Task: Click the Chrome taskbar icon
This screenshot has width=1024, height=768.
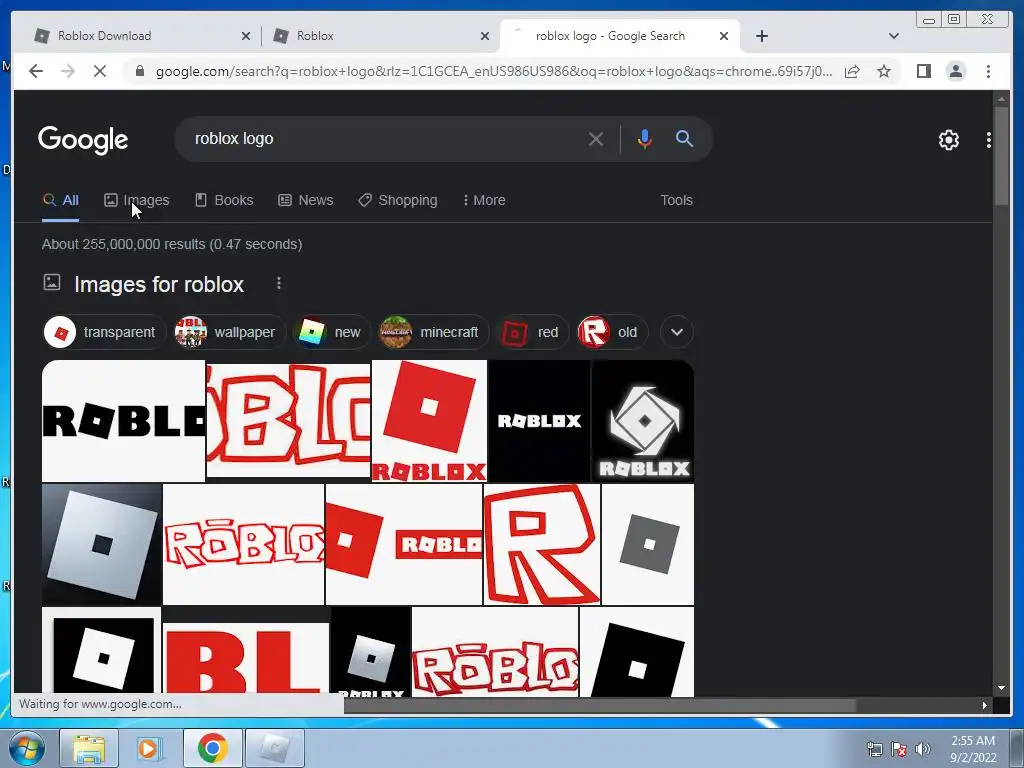Action: coord(212,748)
